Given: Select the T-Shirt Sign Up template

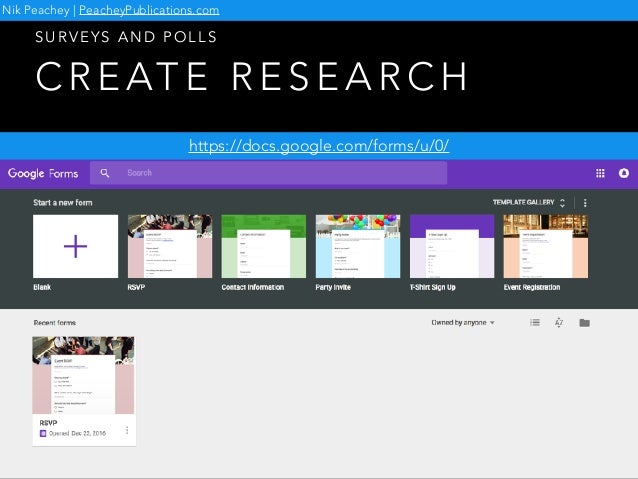Looking at the screenshot, I should (452, 246).
